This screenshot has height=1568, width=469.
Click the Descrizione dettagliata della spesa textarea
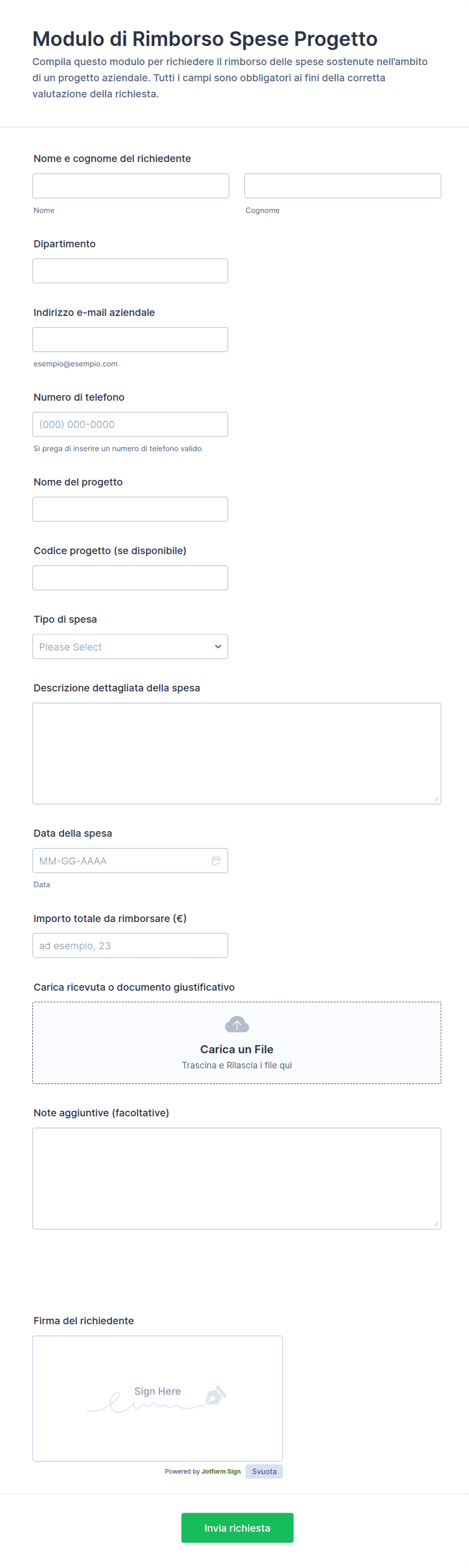tap(237, 753)
